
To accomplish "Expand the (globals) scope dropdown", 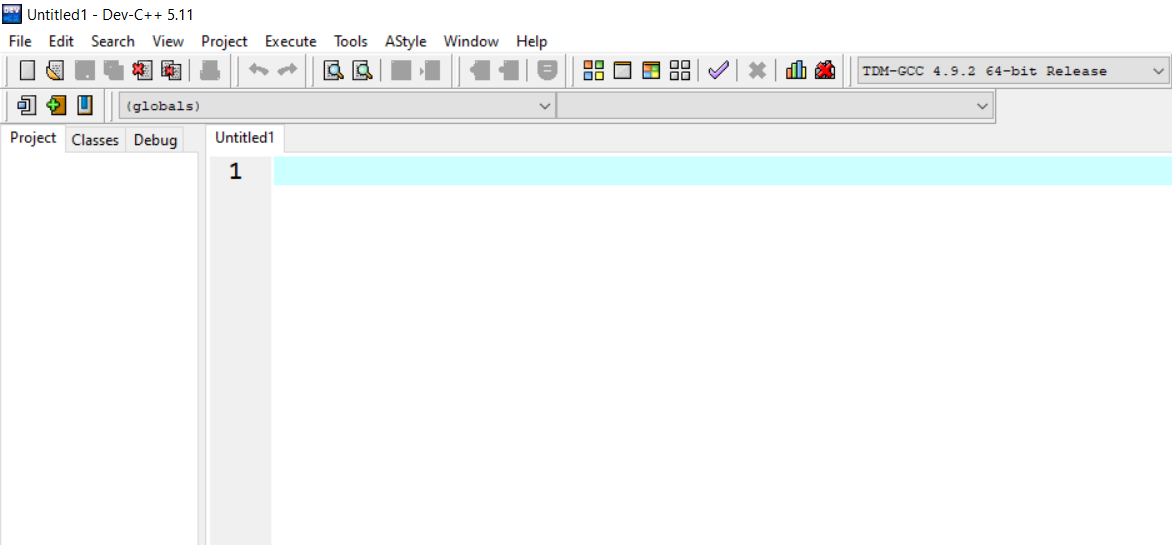I will [337, 106].
